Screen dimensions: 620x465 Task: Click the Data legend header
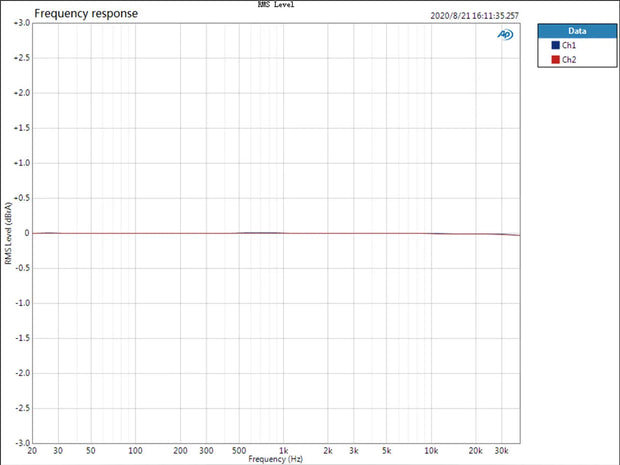(x=577, y=31)
